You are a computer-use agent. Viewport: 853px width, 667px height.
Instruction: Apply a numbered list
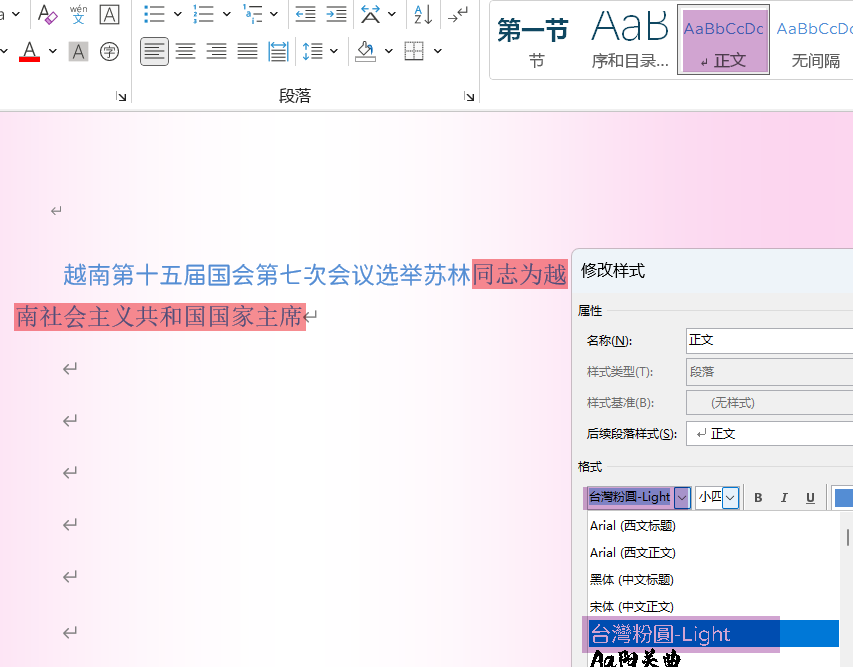point(203,14)
